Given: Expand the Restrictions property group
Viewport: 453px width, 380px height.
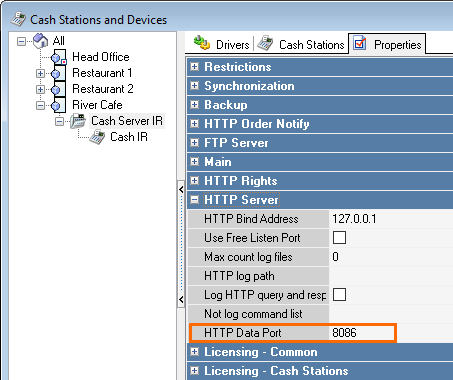Looking at the screenshot, I should coord(194,67).
